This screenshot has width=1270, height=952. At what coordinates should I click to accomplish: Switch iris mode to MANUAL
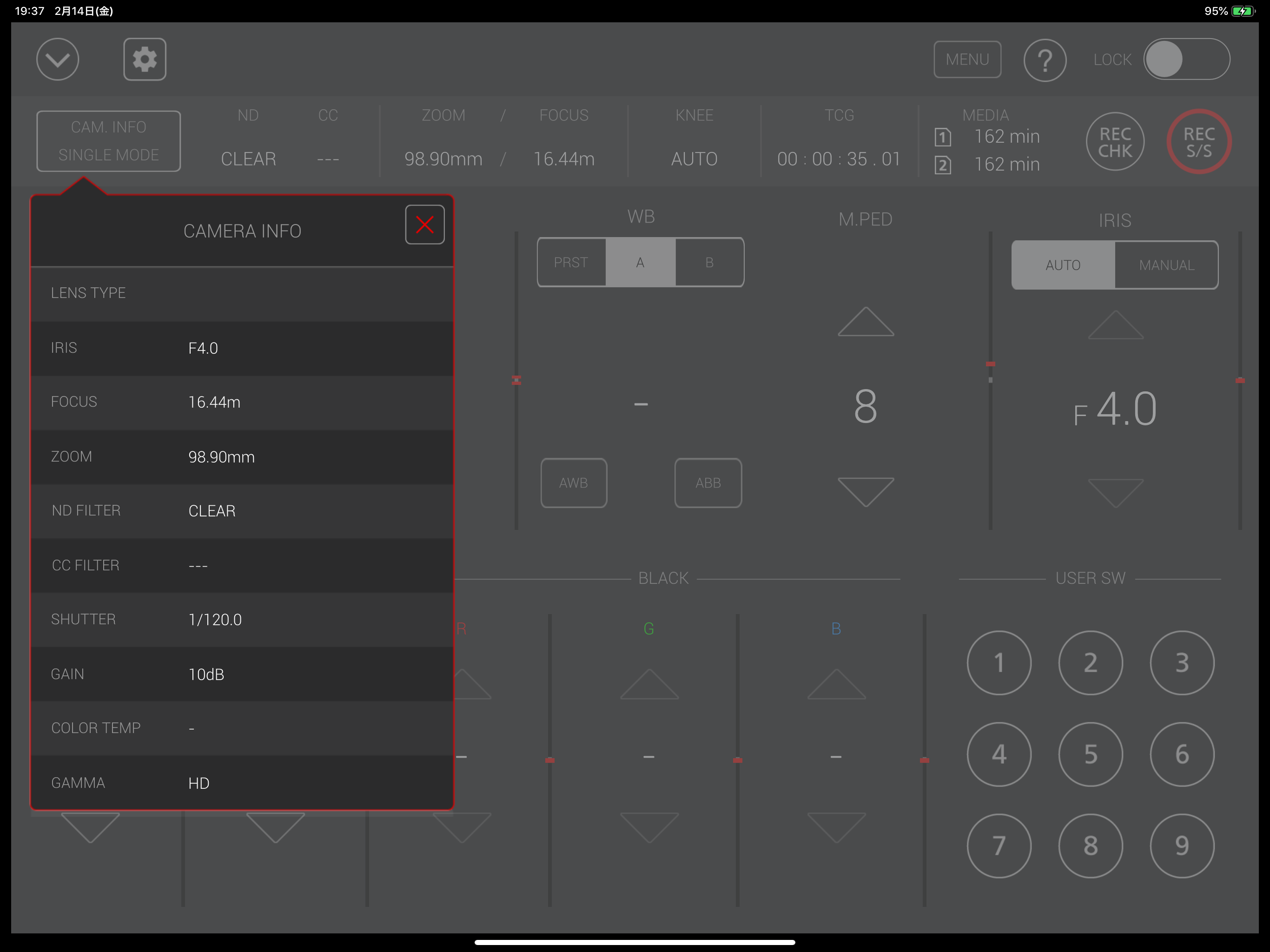click(x=1166, y=264)
